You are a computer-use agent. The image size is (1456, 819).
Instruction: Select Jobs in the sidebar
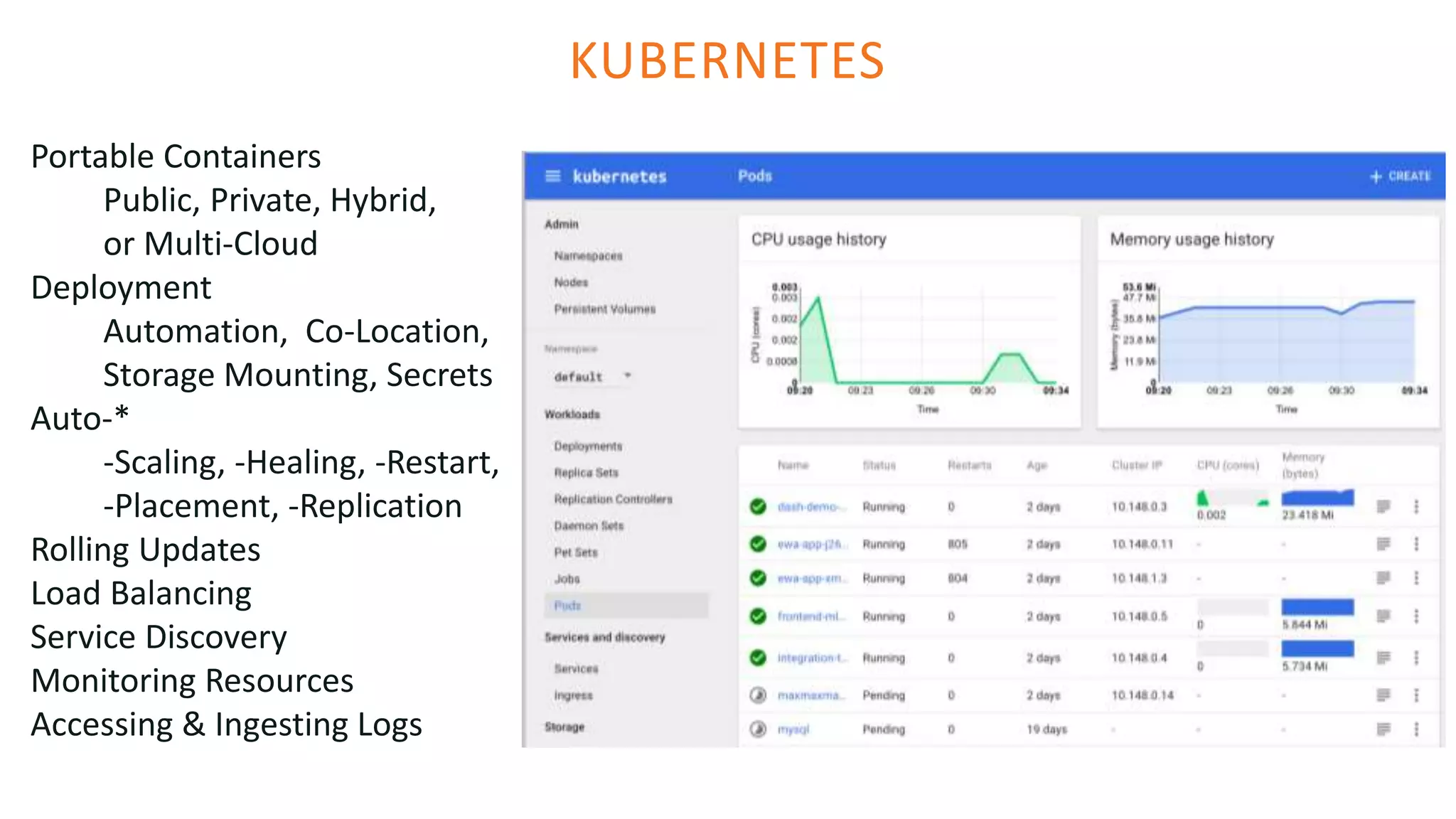pos(567,579)
